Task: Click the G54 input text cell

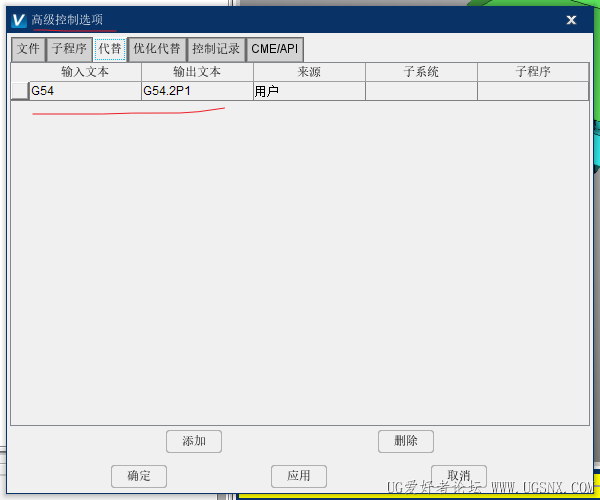Action: click(x=85, y=91)
